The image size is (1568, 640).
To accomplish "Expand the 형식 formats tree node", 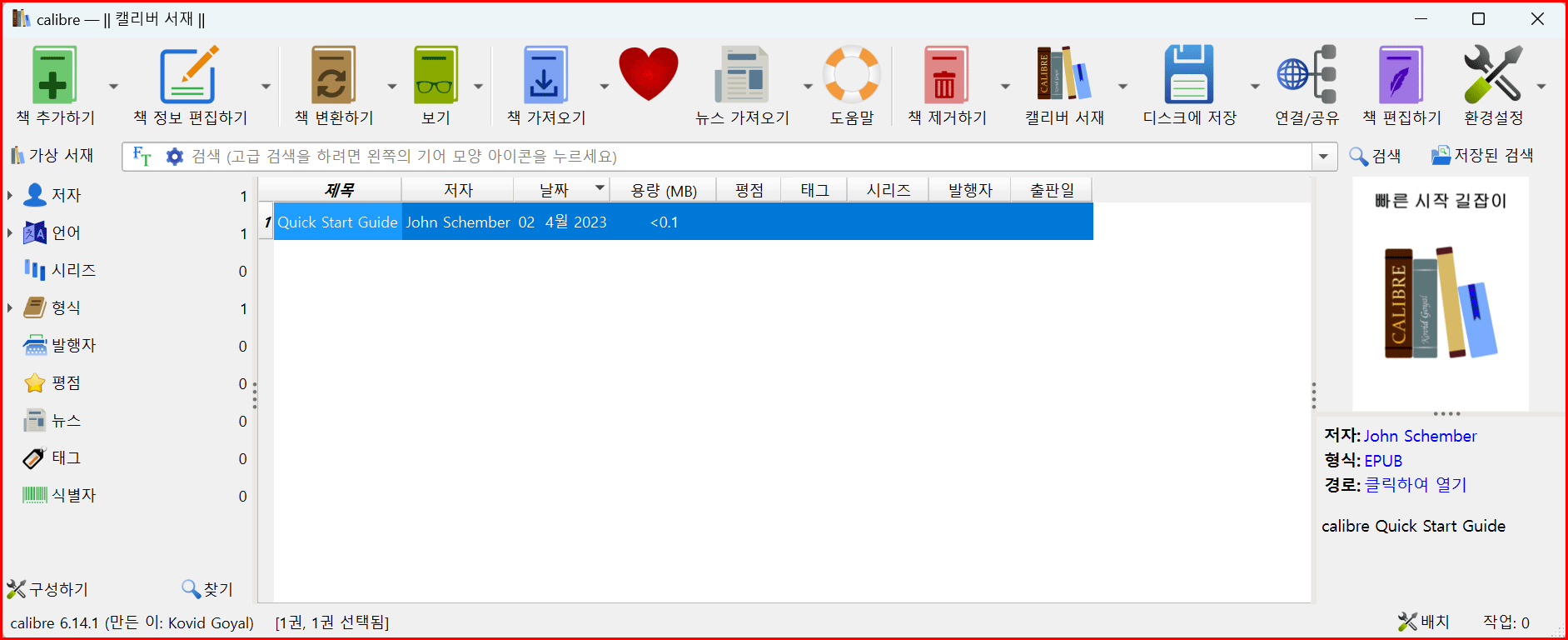I will coord(10,307).
